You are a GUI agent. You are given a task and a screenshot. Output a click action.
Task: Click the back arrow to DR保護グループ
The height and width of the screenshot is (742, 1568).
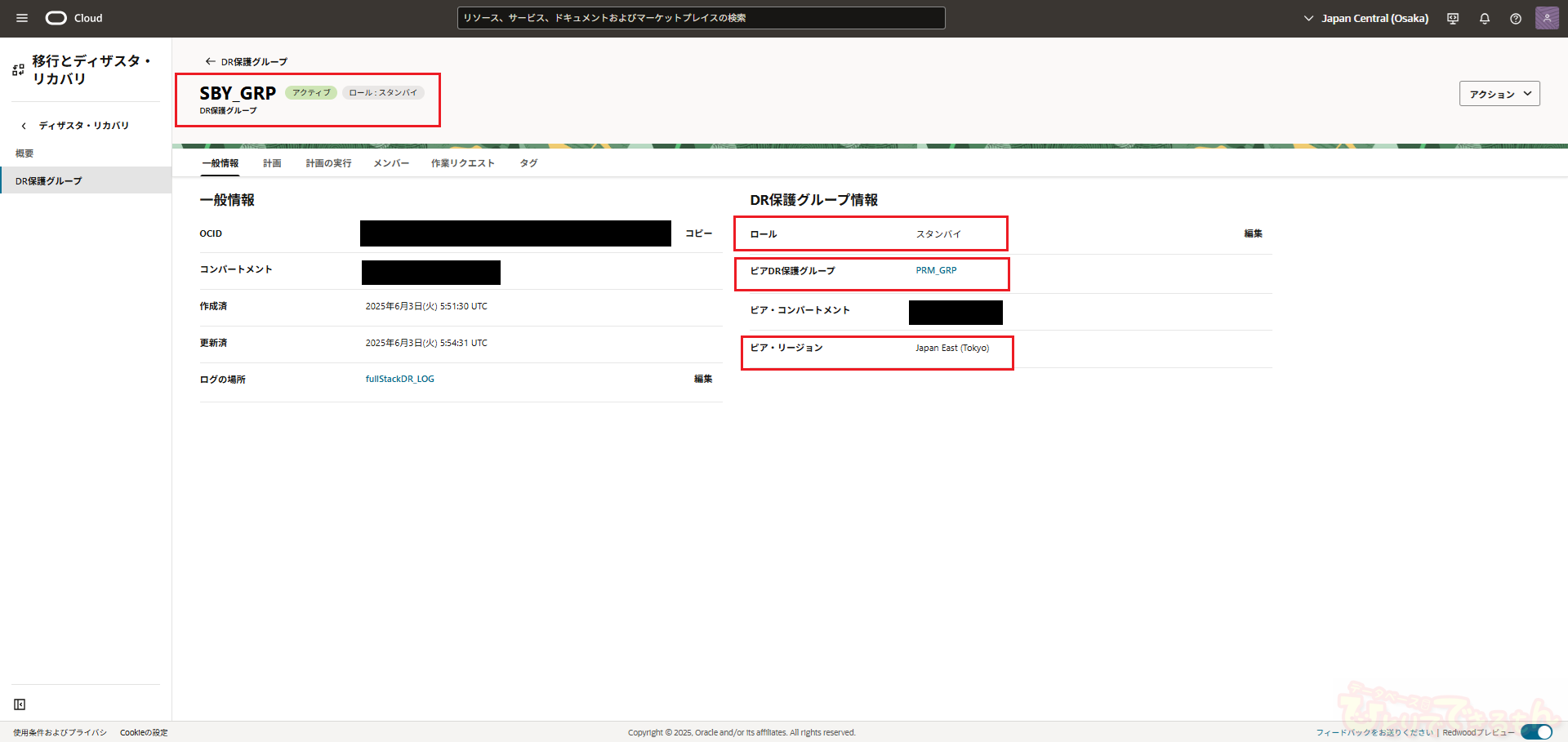coord(210,61)
